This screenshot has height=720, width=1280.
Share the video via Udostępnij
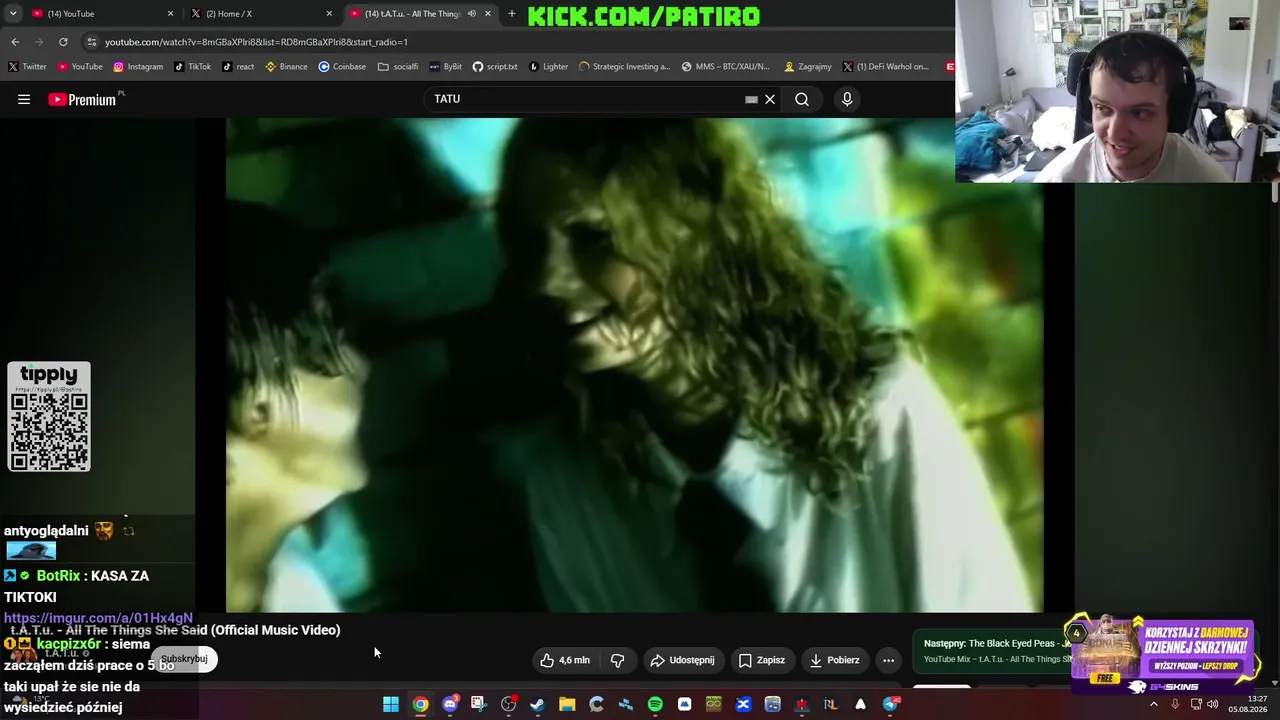683,660
